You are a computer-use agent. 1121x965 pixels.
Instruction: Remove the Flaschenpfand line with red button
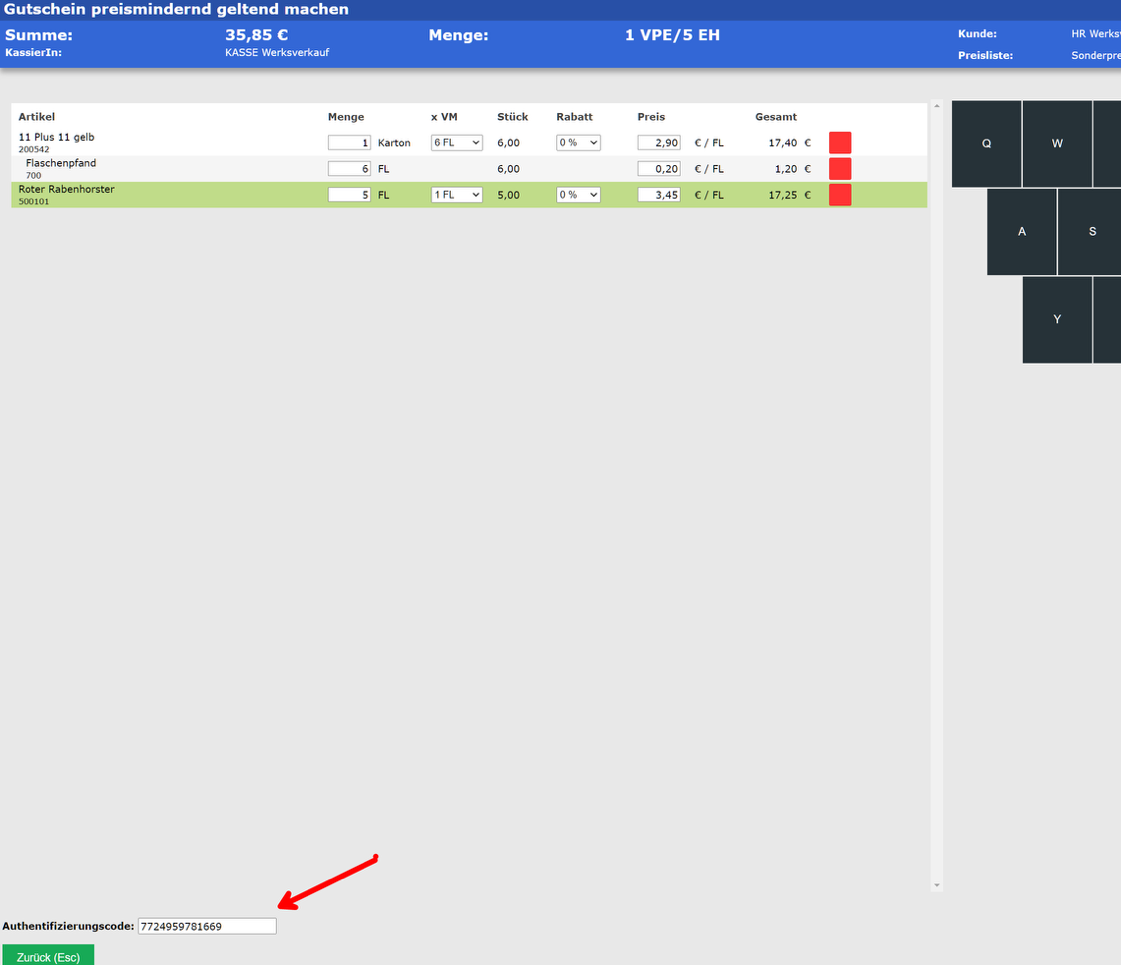pos(839,169)
